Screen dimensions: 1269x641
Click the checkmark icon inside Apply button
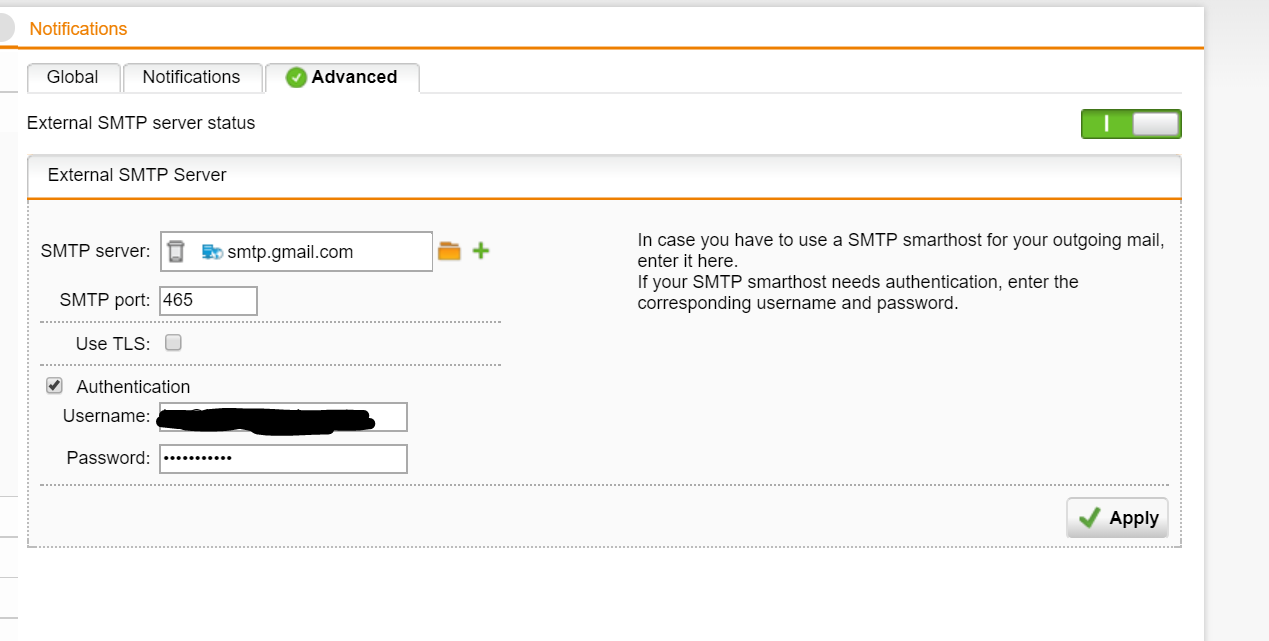pos(1090,517)
